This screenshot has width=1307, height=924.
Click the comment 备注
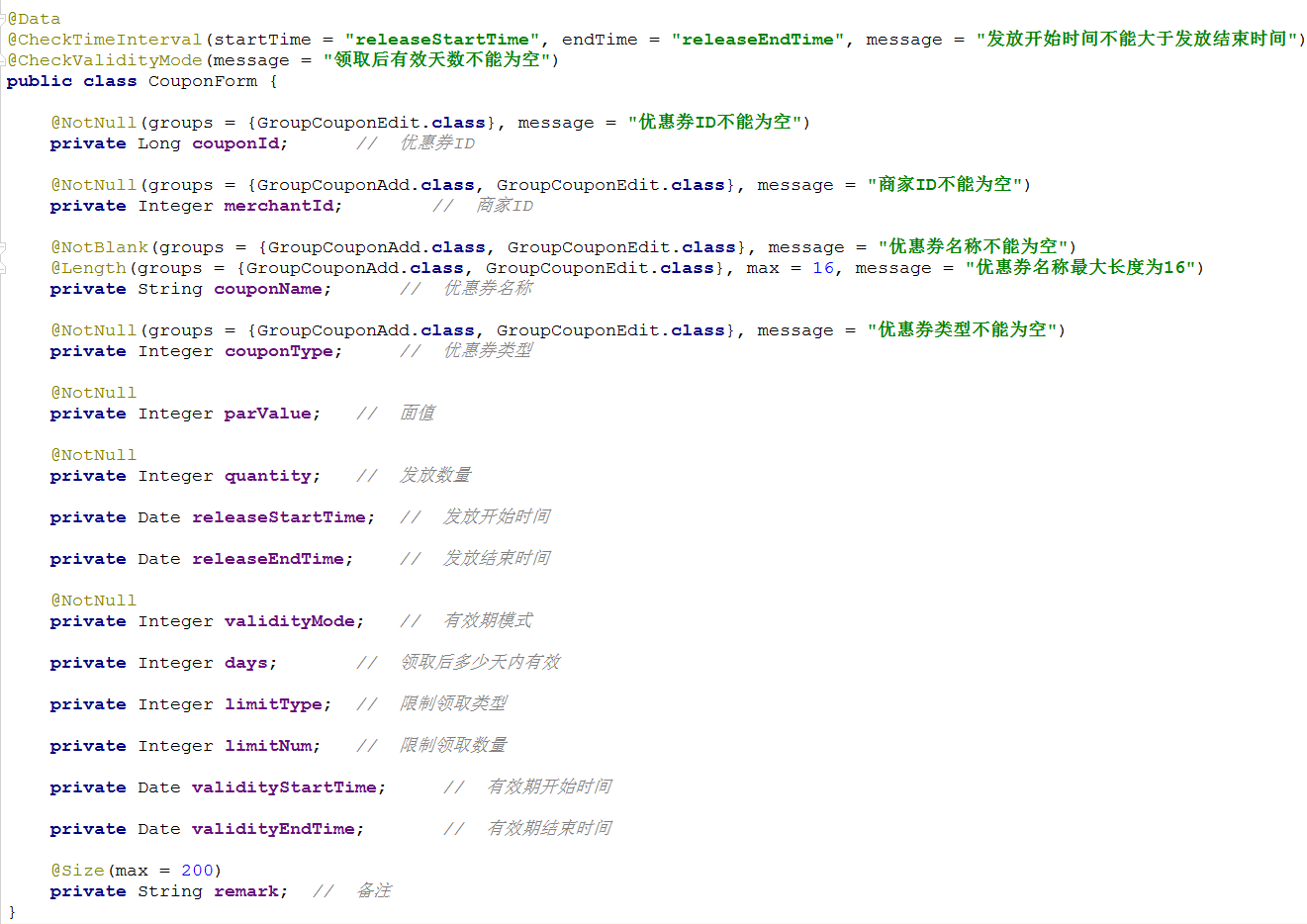coord(374,891)
